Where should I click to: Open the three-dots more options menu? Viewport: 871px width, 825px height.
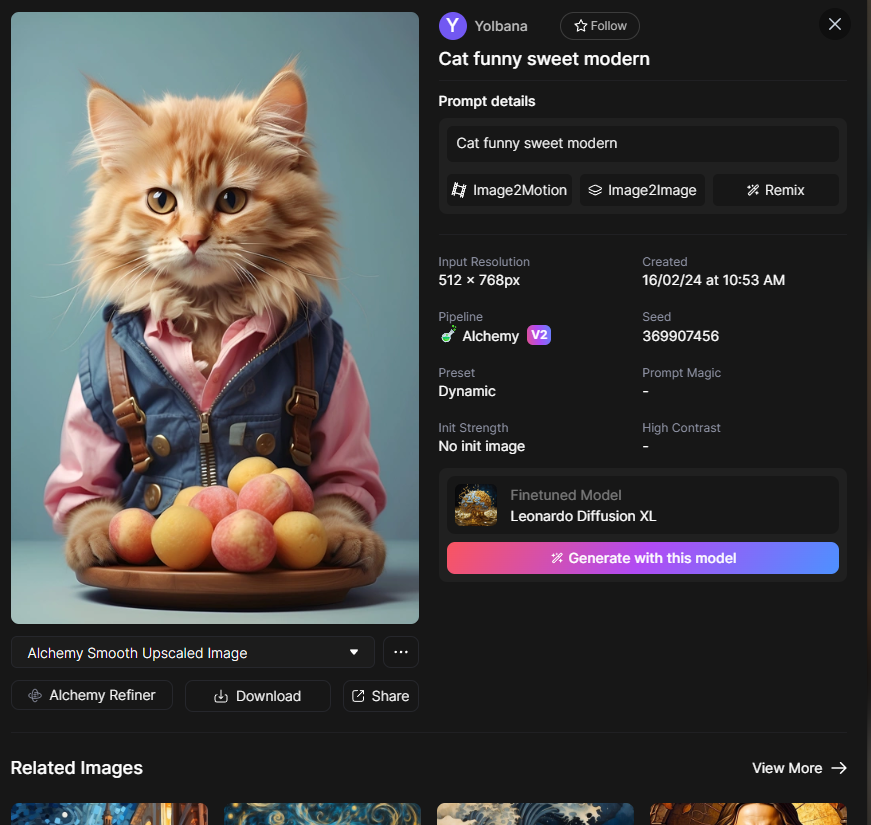[x=401, y=652]
